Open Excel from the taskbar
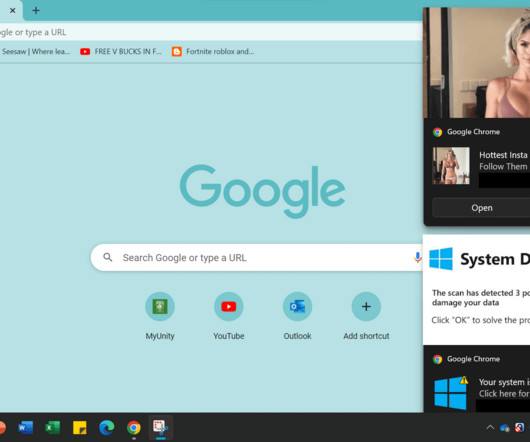The height and width of the screenshot is (442, 530). (x=52, y=427)
